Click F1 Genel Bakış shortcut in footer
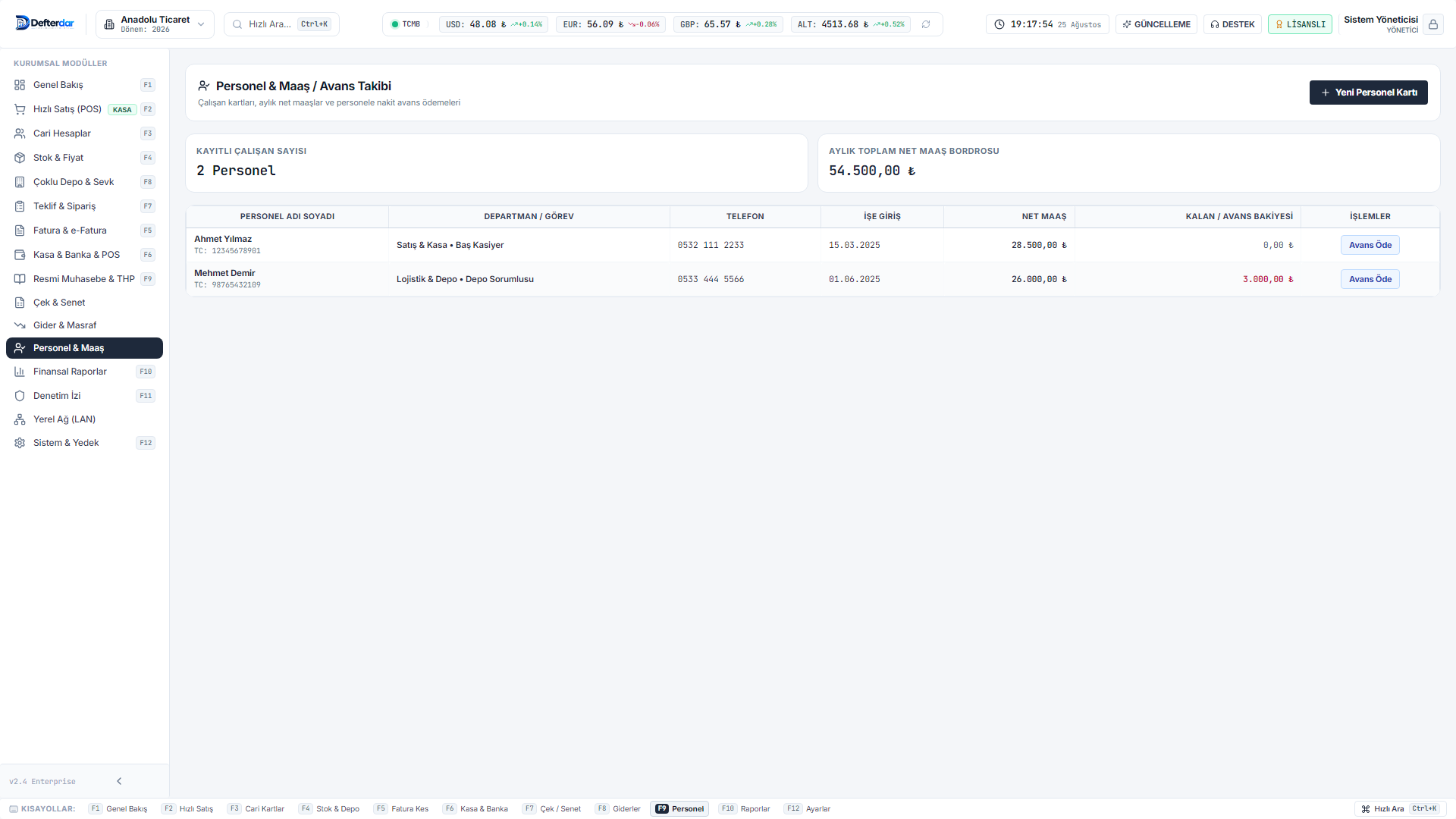 click(118, 809)
